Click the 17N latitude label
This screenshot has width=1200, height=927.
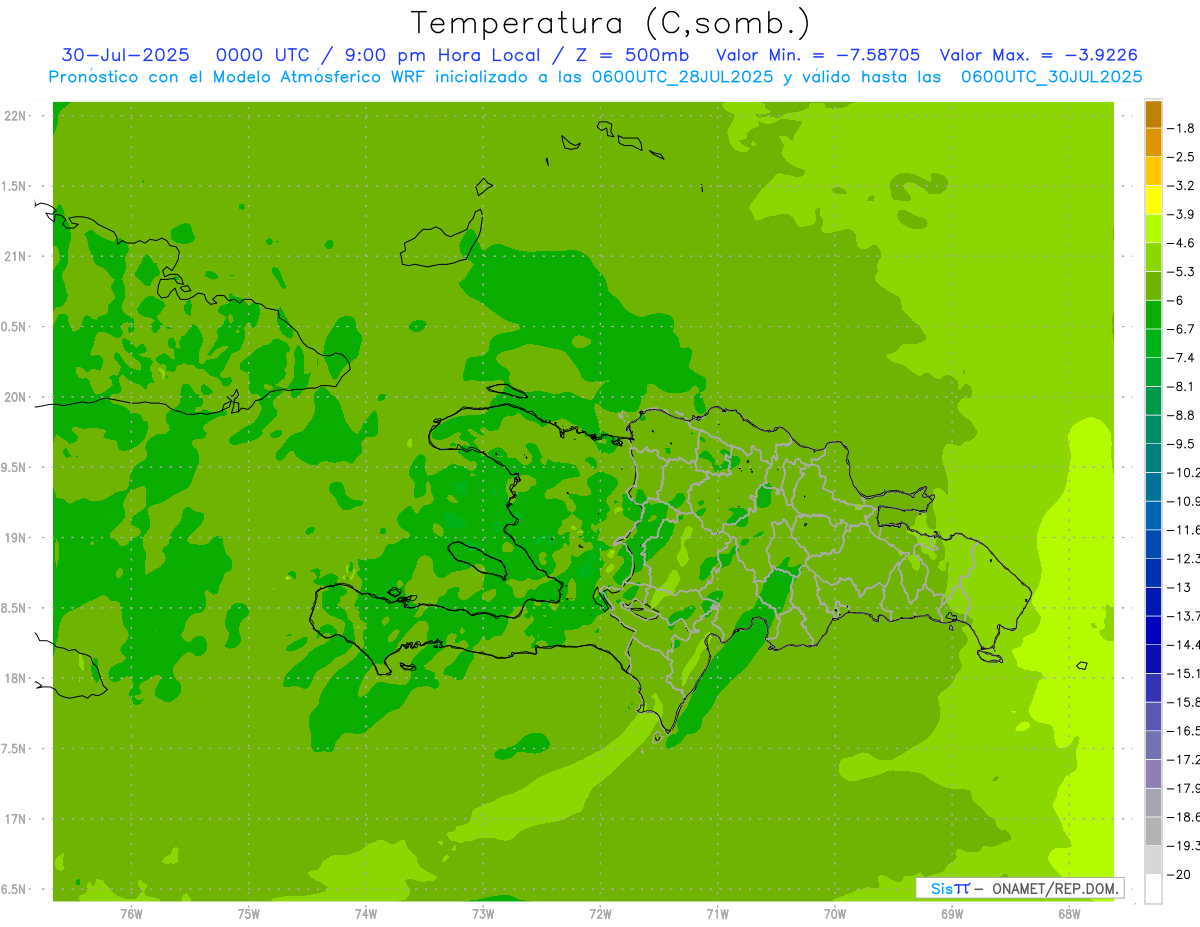pos(16,820)
